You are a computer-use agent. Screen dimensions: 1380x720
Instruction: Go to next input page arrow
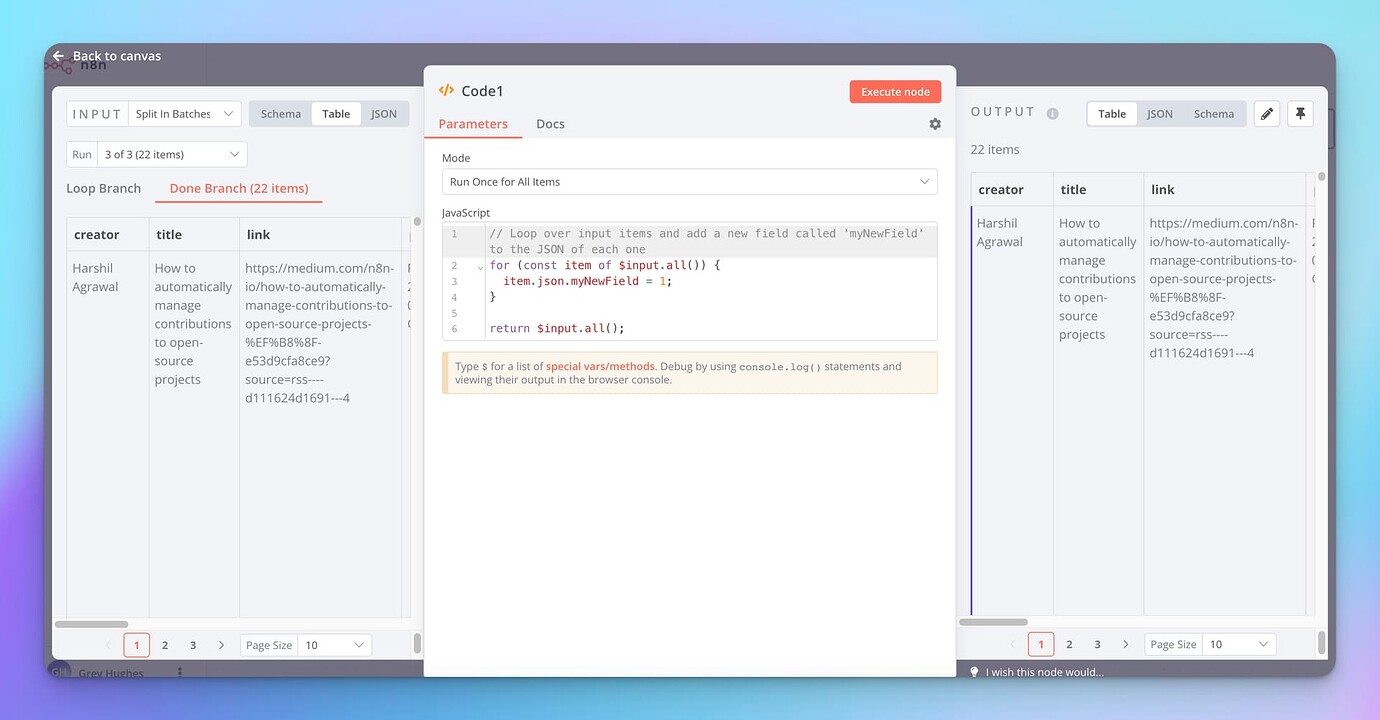[222, 645]
